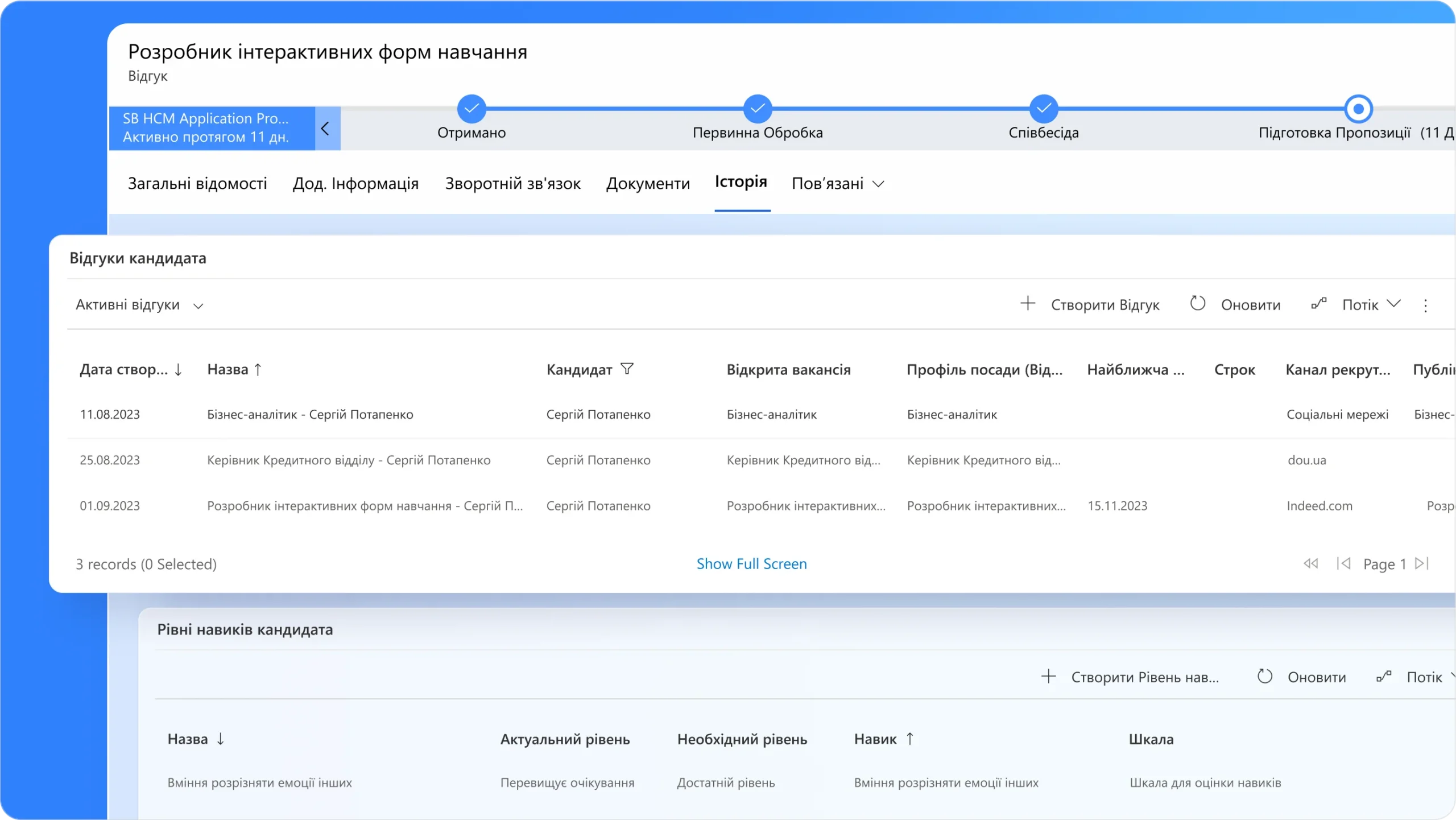
Task: Click the next page arrow icon
Action: 1421,563
